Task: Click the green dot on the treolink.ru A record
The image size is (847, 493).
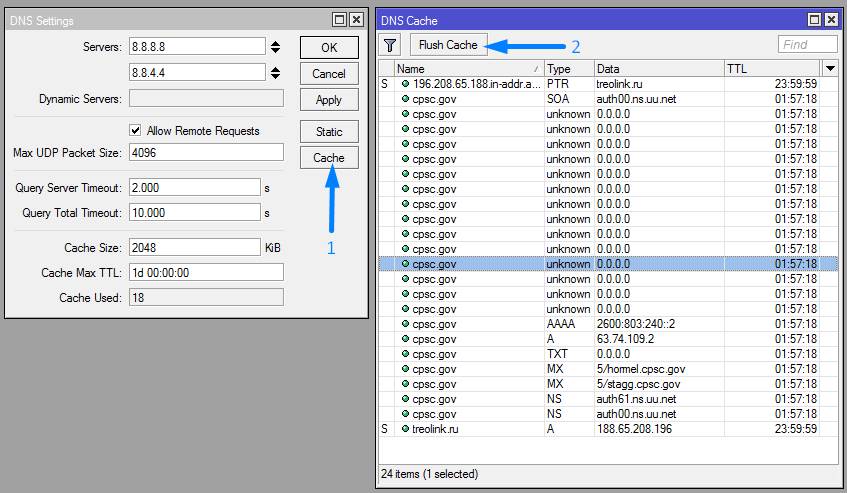Action: (405, 429)
